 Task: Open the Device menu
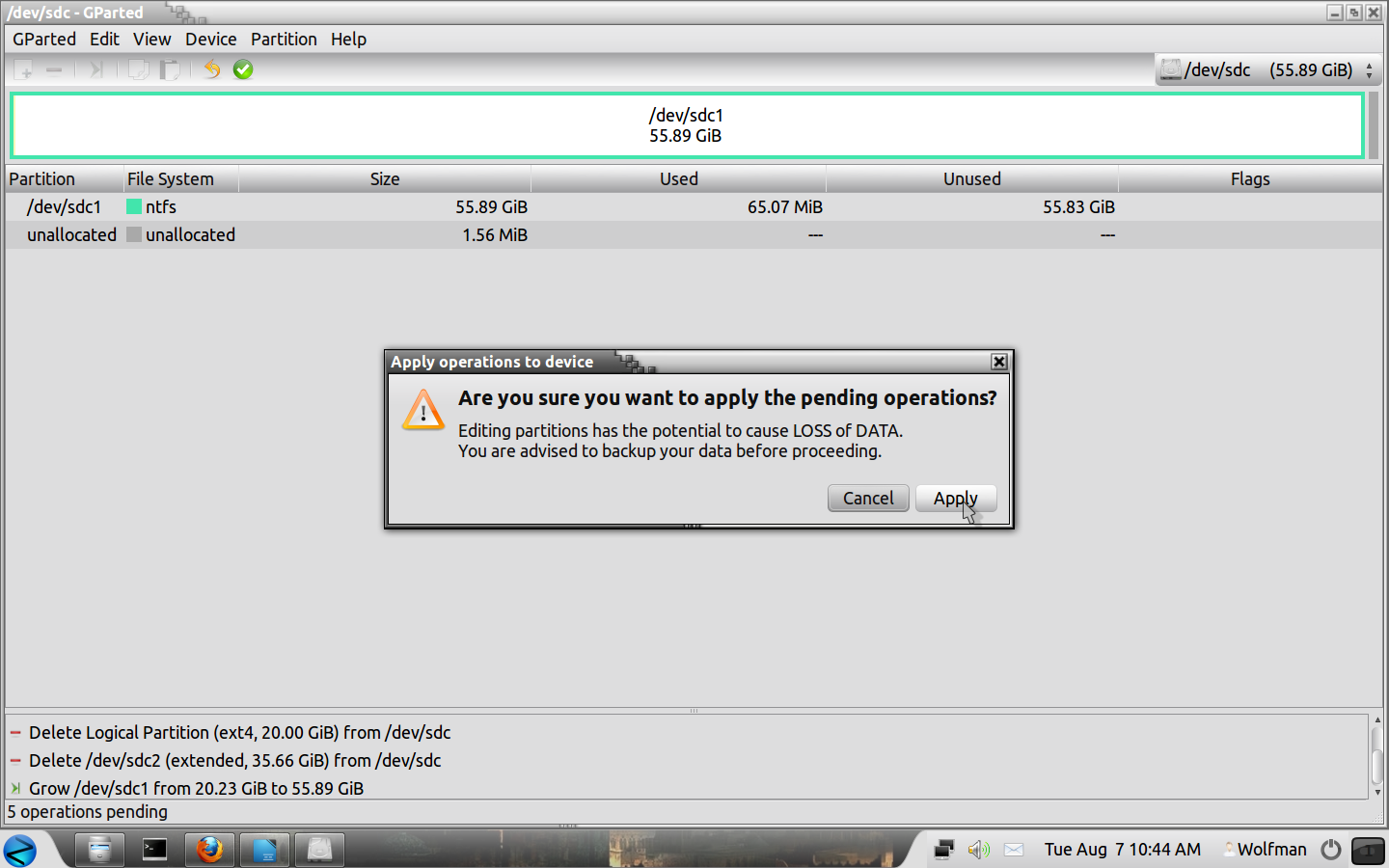[210, 40]
